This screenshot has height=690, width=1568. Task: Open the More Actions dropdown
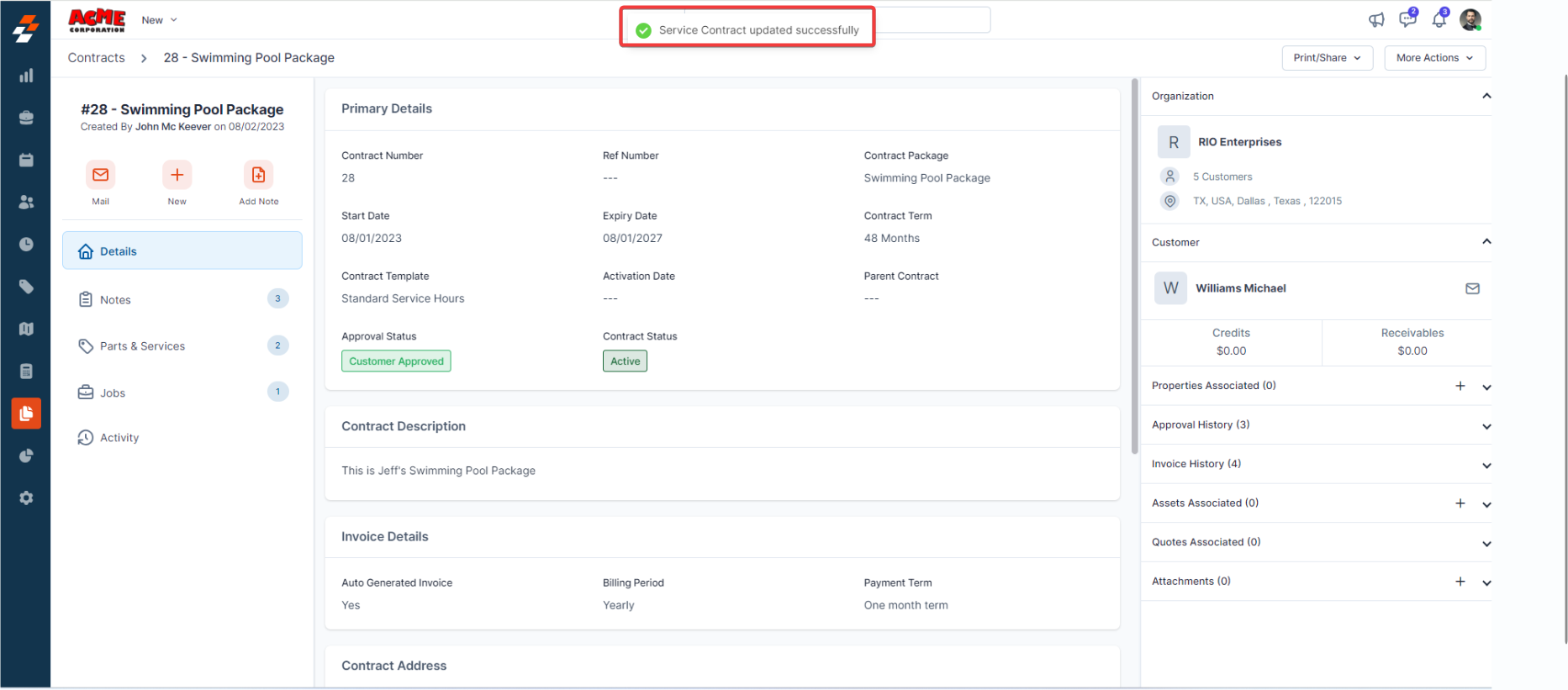point(1434,58)
